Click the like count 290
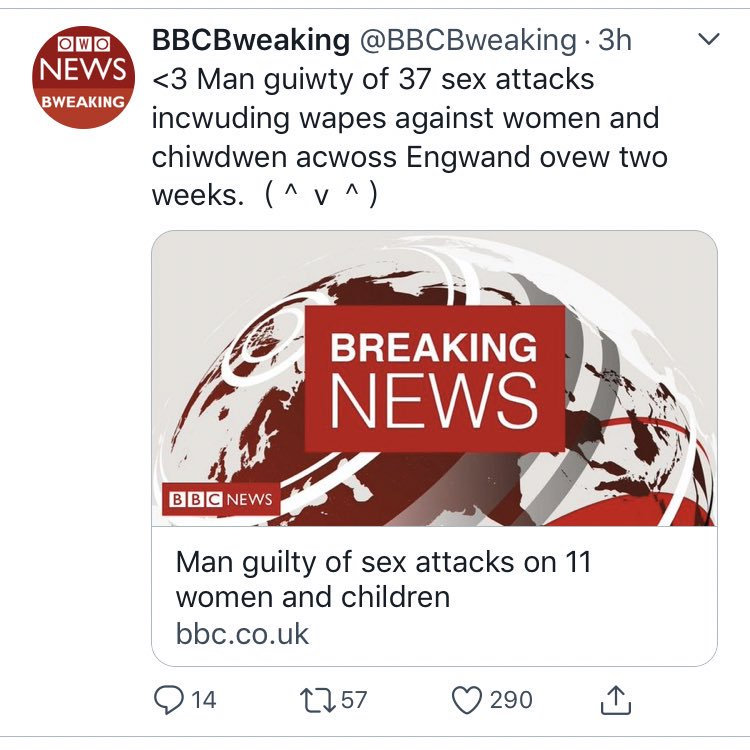Viewport: 750px width, 750px height. pos(510,699)
